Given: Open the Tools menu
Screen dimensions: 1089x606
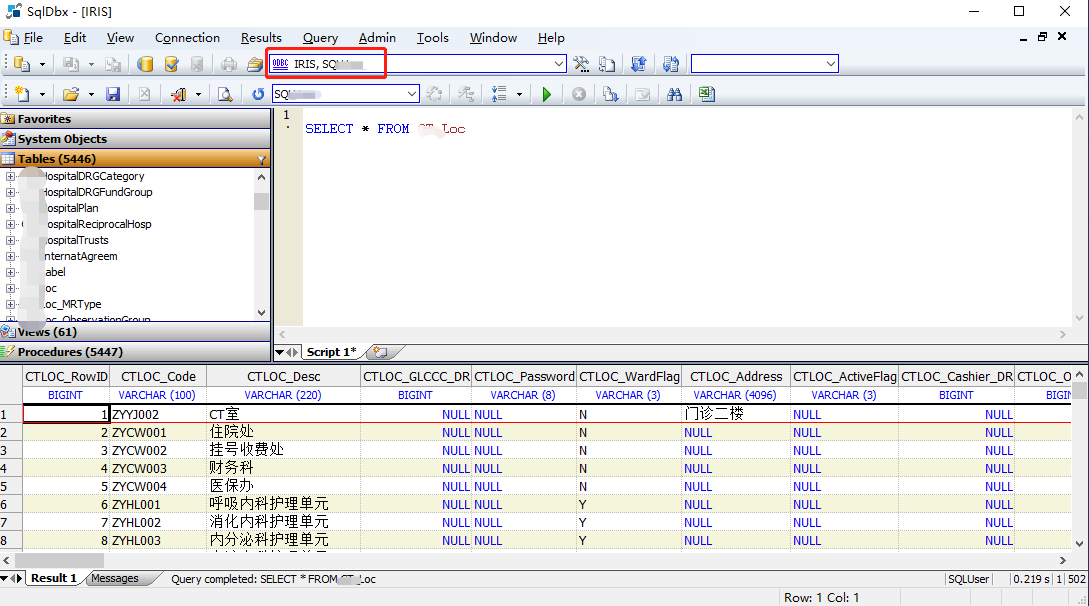Looking at the screenshot, I should pos(432,37).
